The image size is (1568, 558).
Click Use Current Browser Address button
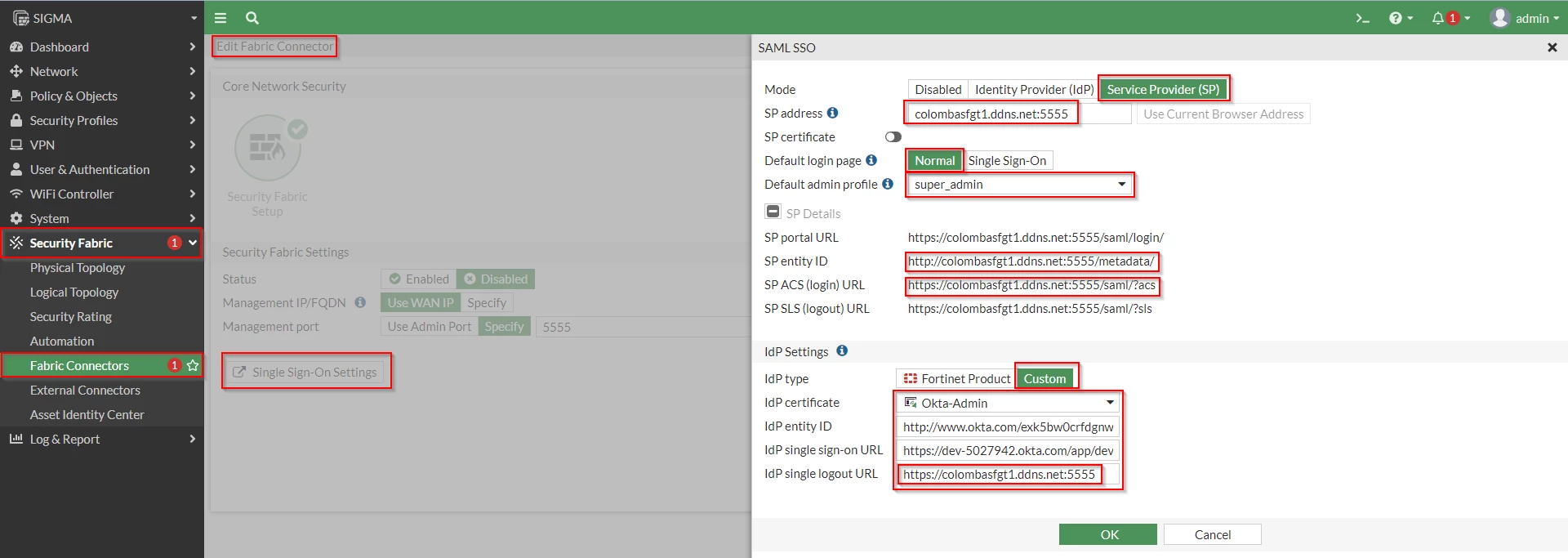point(1223,114)
